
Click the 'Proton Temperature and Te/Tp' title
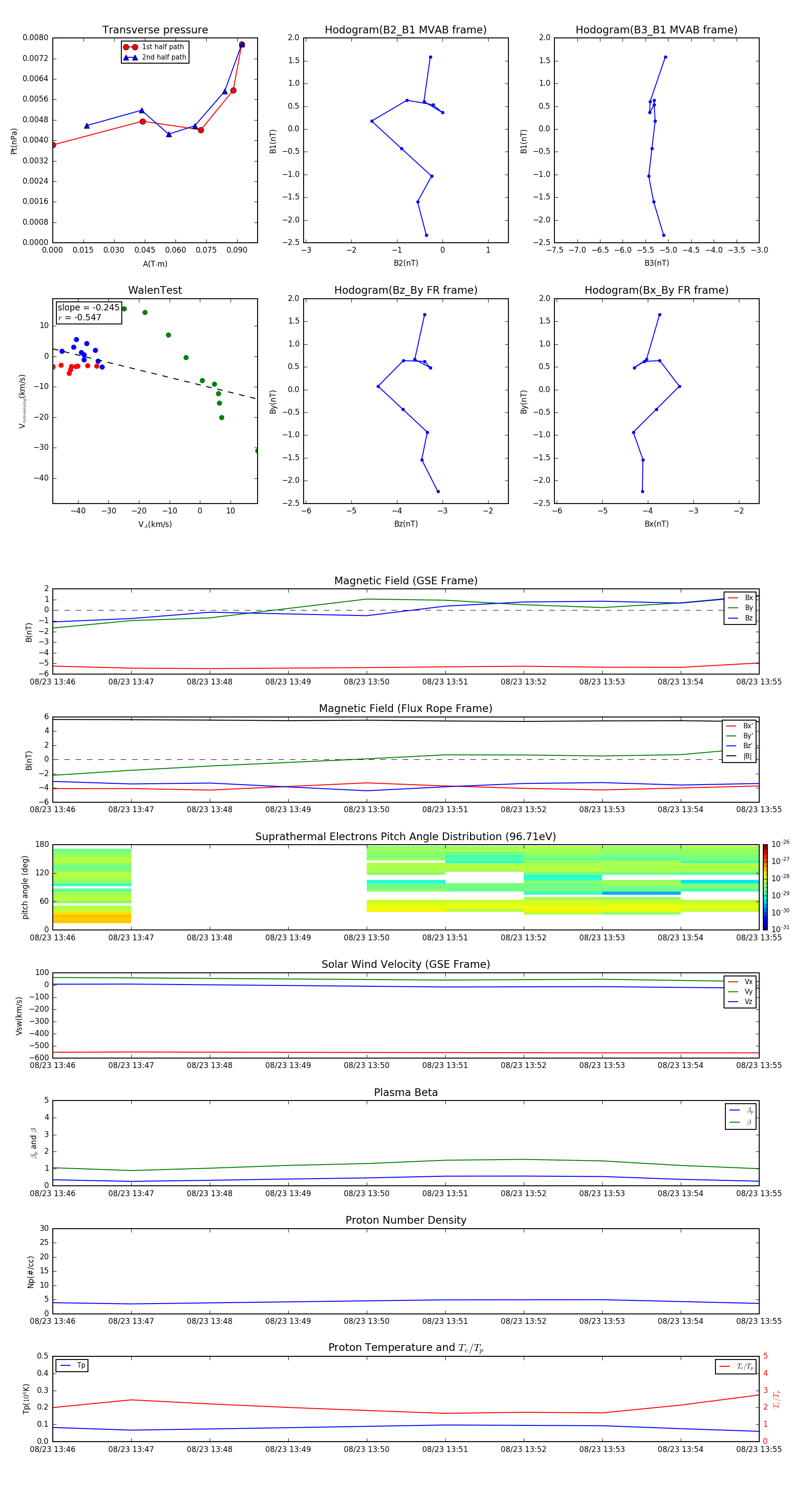coord(406,1348)
